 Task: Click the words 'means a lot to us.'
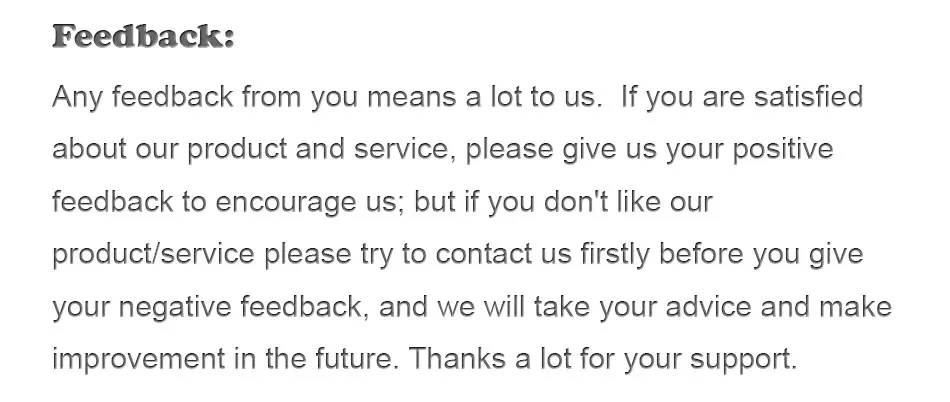coord(482,97)
